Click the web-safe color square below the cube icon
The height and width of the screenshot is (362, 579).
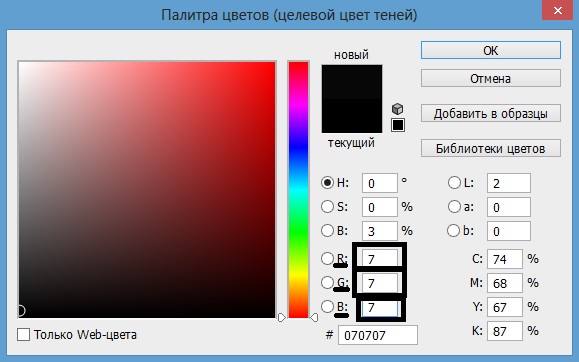pyautogui.click(x=398, y=125)
